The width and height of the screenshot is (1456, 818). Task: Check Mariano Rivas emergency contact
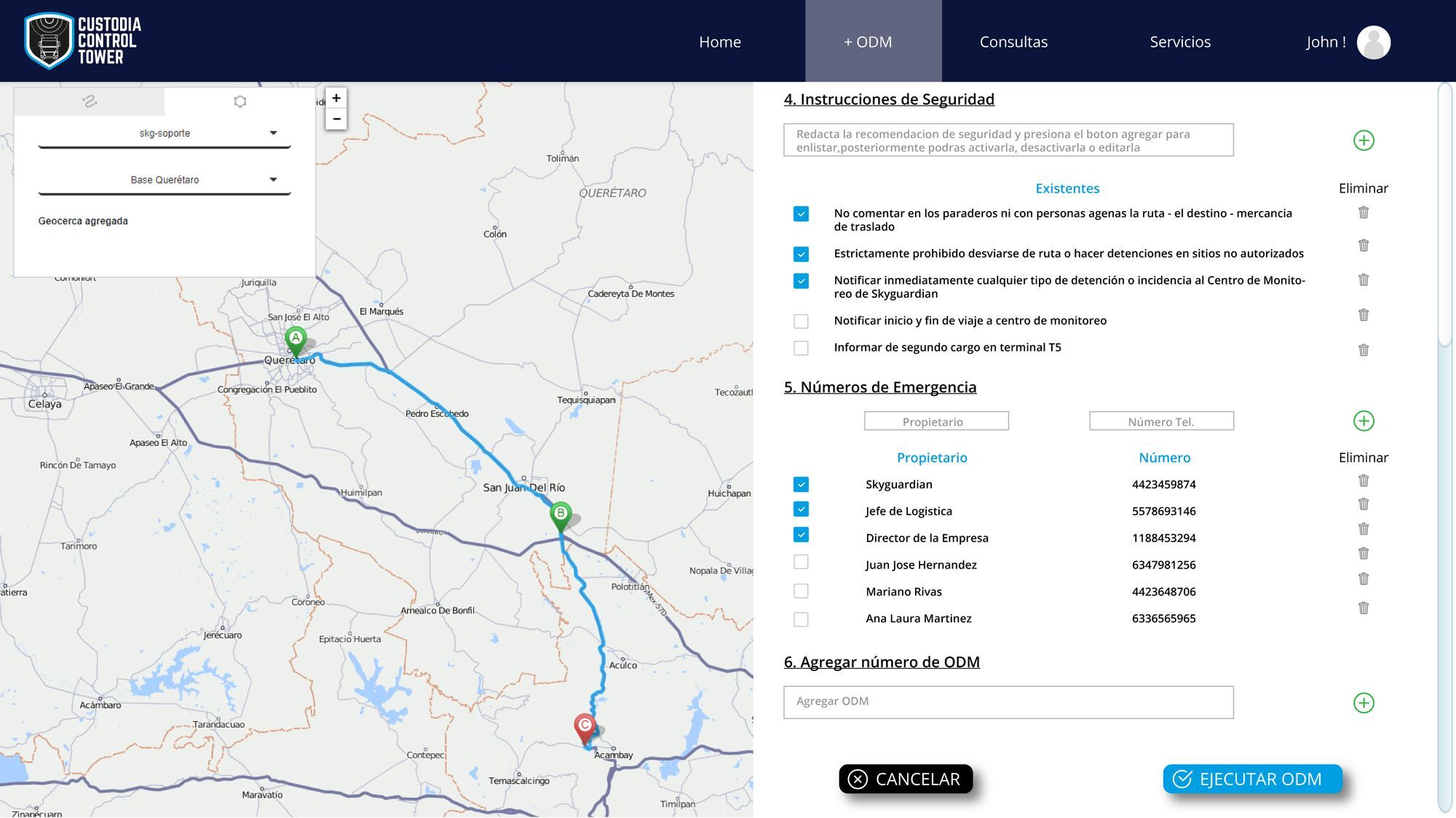coord(801,591)
